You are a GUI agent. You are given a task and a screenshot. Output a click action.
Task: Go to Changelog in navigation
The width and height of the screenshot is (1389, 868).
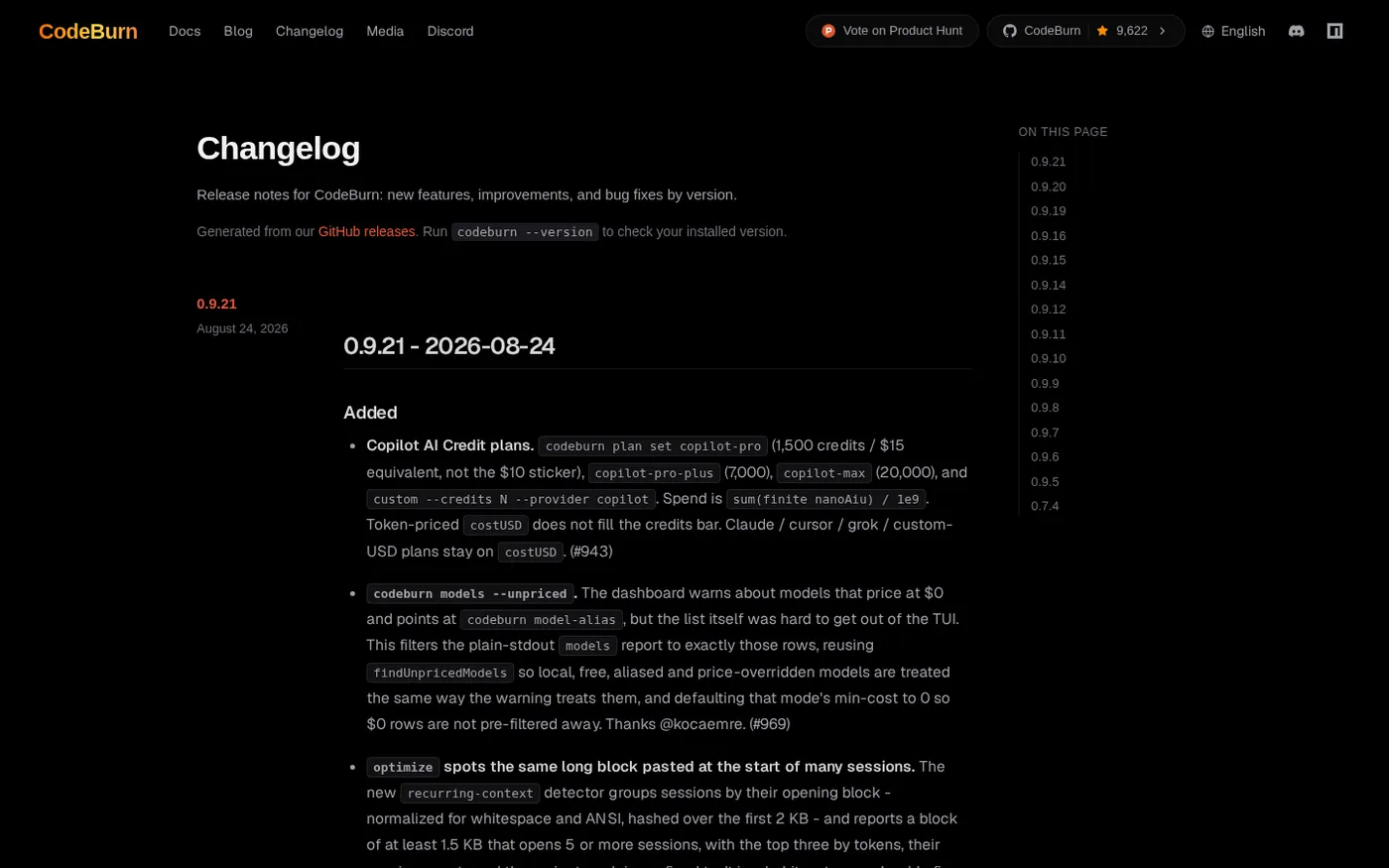310,31
